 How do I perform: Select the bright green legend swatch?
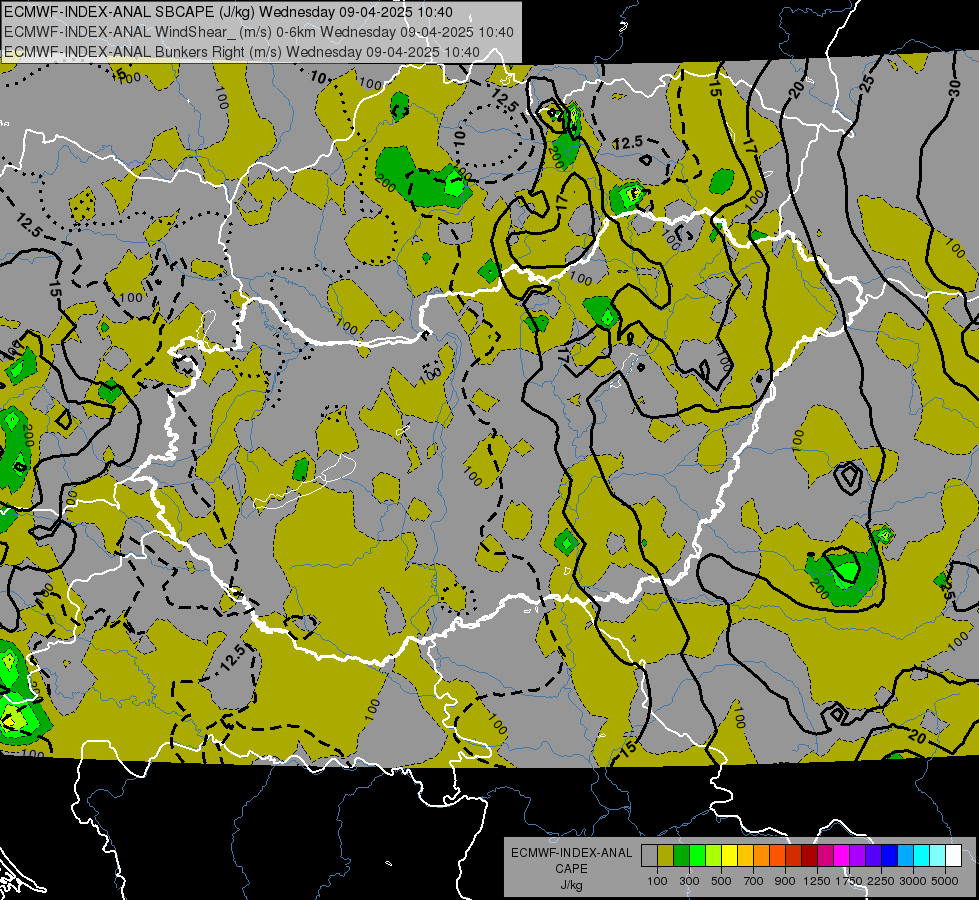[697, 856]
